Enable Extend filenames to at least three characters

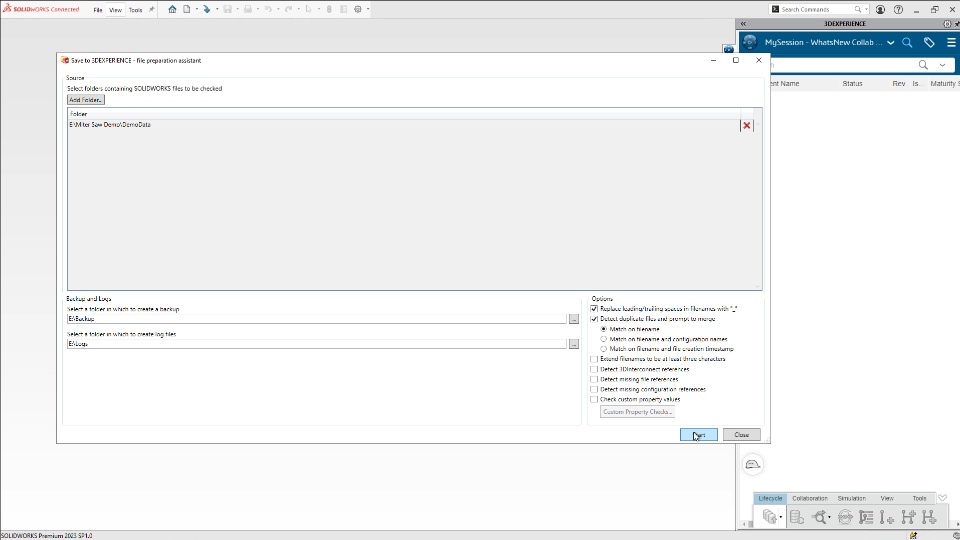click(x=594, y=359)
